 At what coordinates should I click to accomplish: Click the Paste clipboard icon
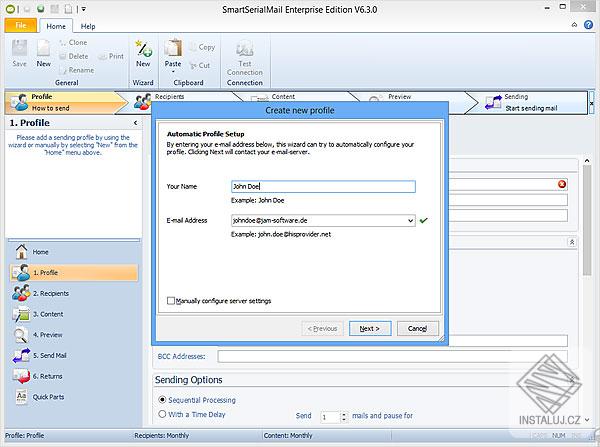coord(173,49)
